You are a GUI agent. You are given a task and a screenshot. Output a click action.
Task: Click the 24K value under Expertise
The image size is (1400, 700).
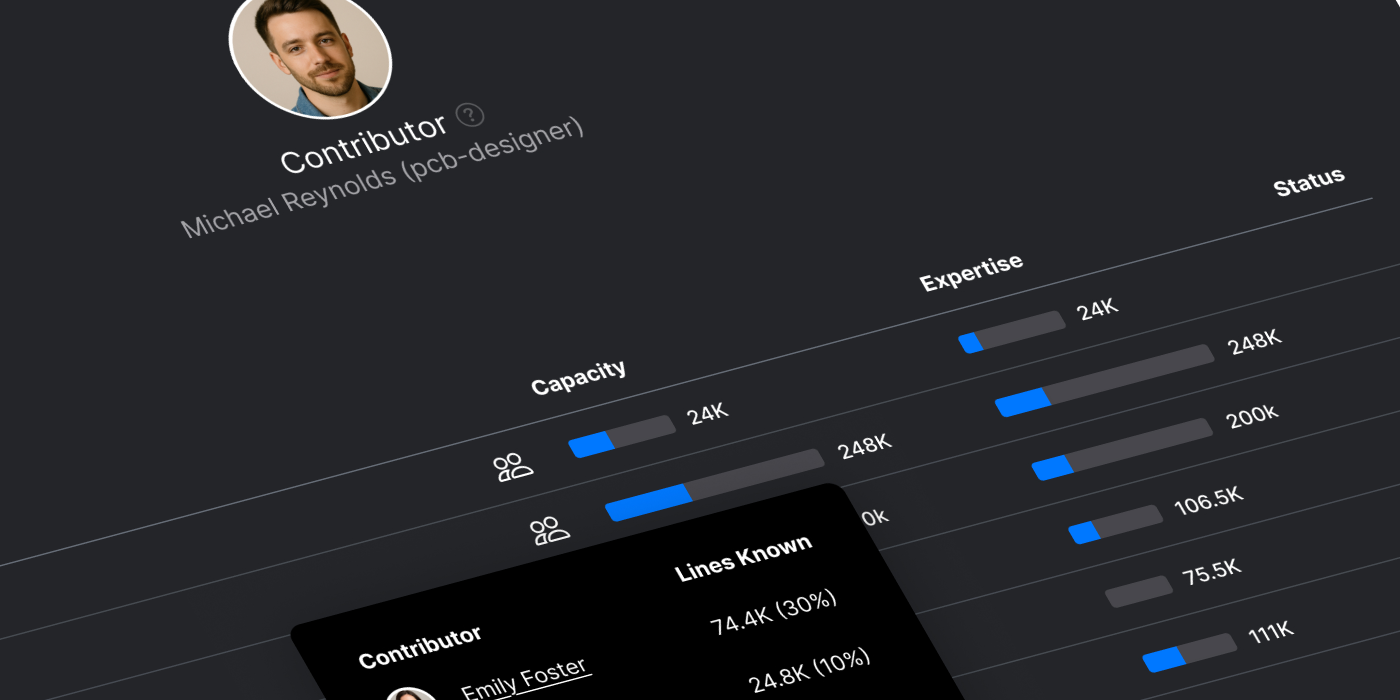click(x=1097, y=309)
